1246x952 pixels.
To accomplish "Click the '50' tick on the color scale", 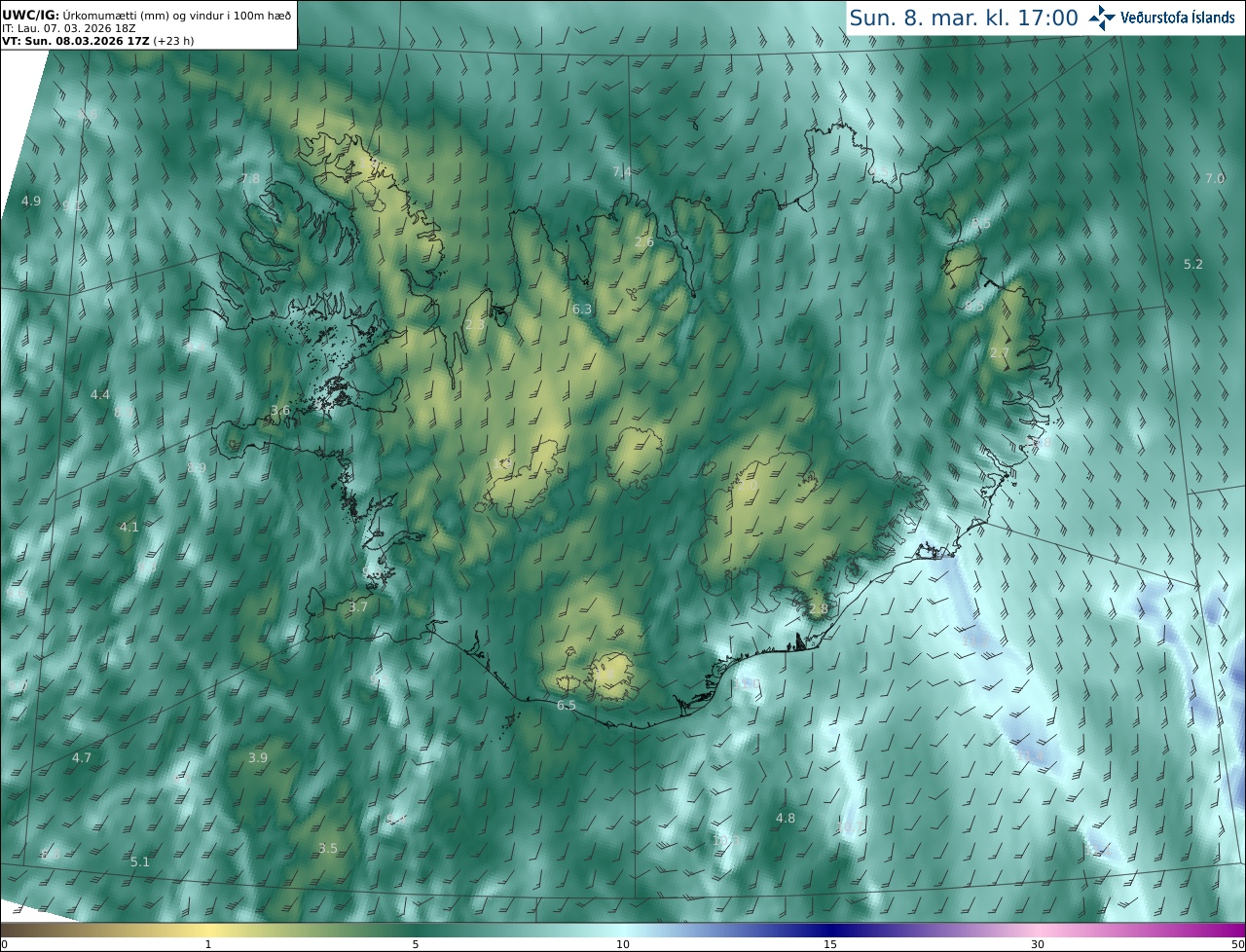I will (1237, 944).
